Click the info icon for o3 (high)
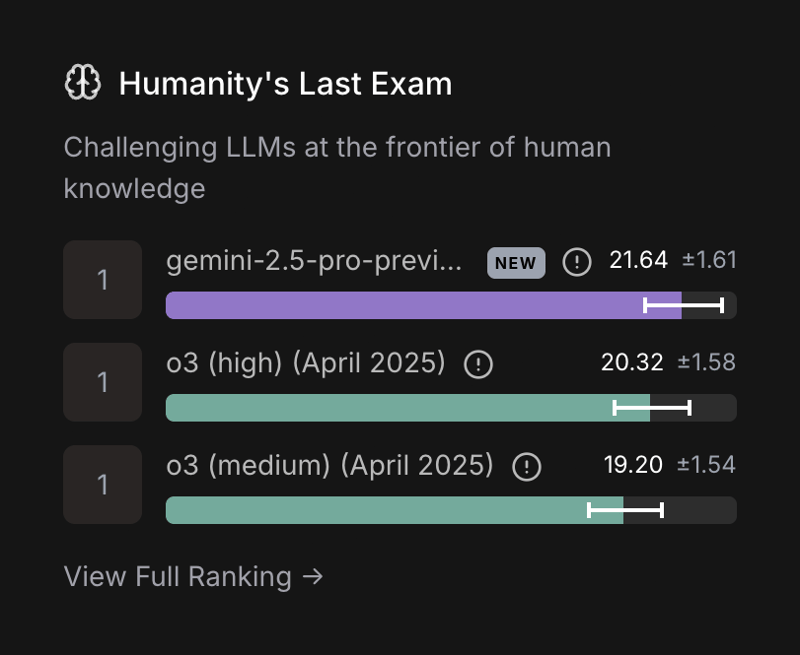Screen dimensions: 800x655 coord(477,364)
